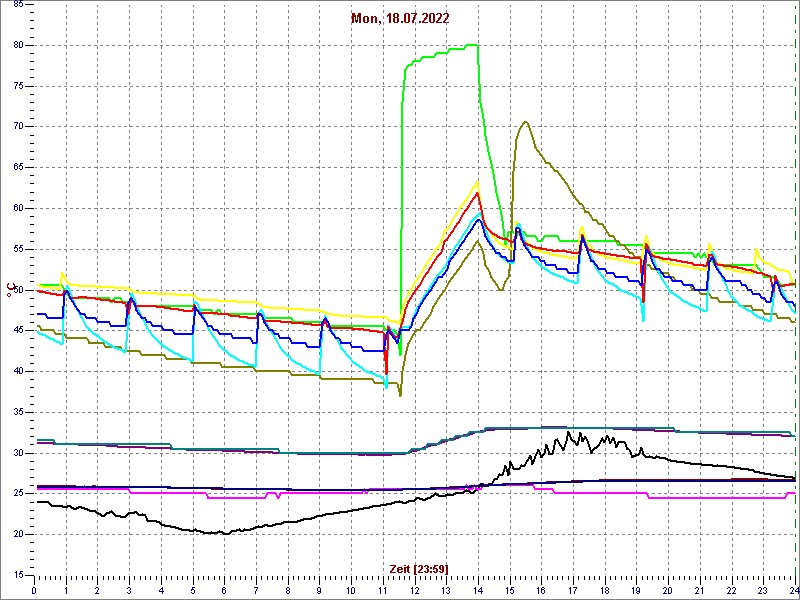Image resolution: width=800 pixels, height=600 pixels.
Task: Click hour '10' on the time axis
Action: pos(351,589)
